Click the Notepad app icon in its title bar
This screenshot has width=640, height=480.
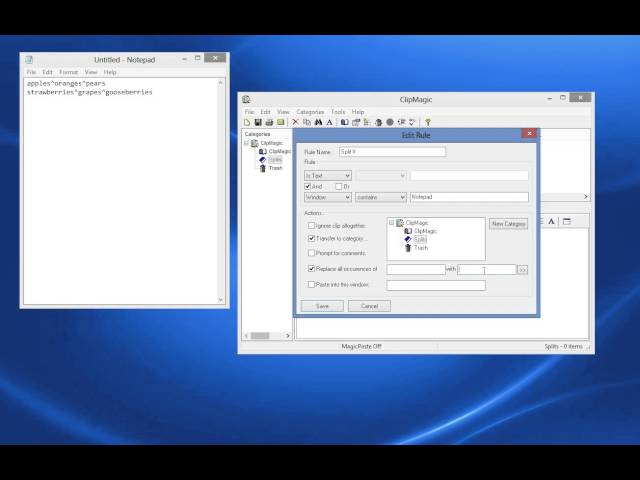(29, 60)
